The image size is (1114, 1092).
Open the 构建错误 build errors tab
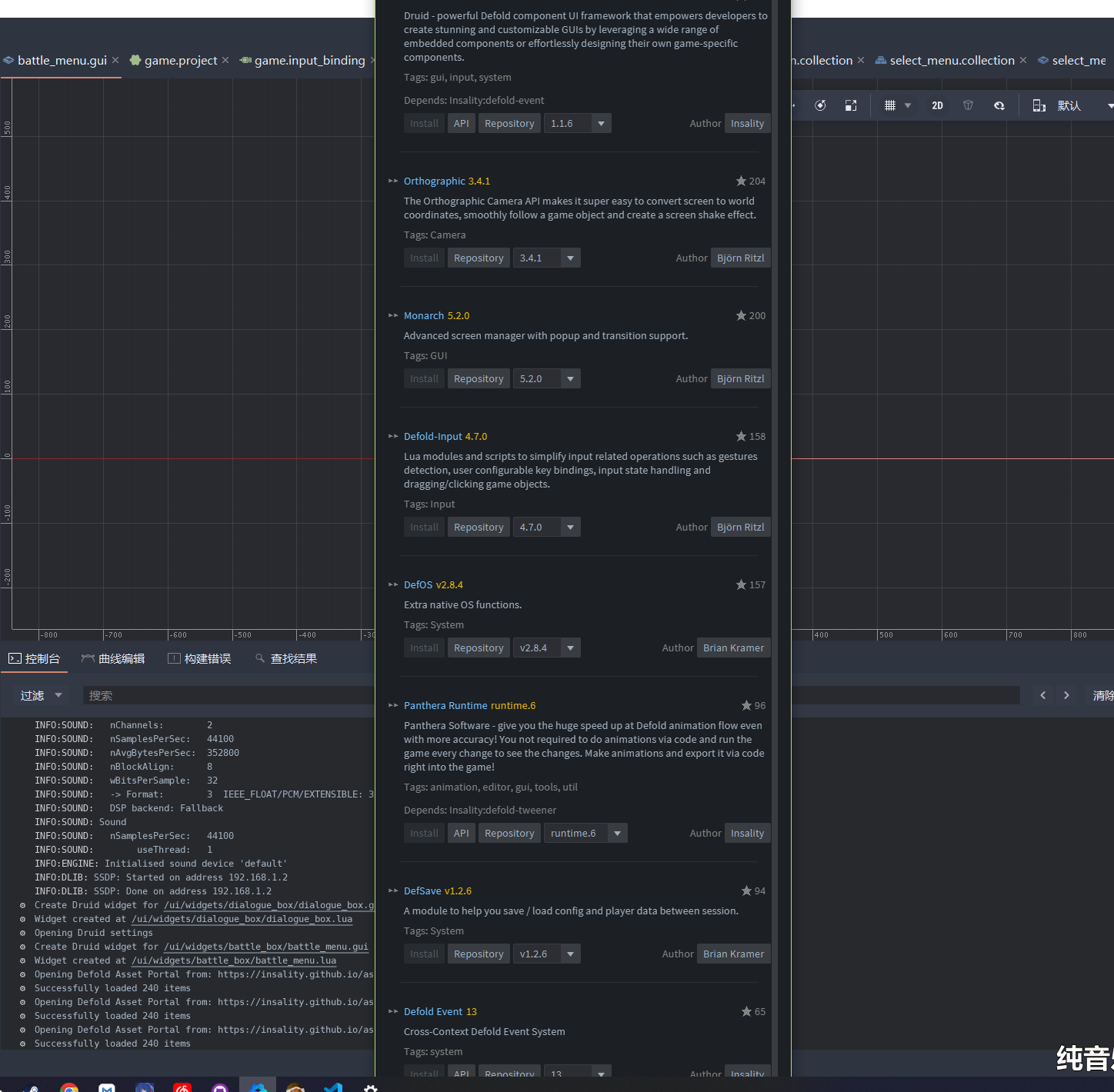(x=199, y=658)
